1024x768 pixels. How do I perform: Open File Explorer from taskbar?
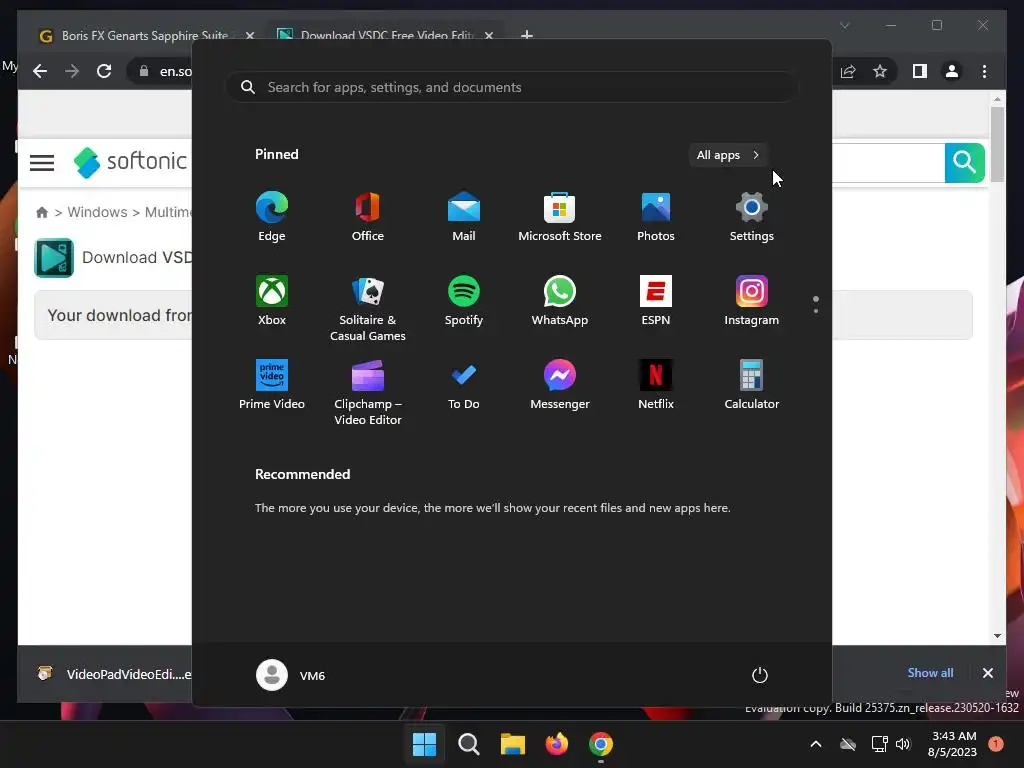pyautogui.click(x=513, y=744)
